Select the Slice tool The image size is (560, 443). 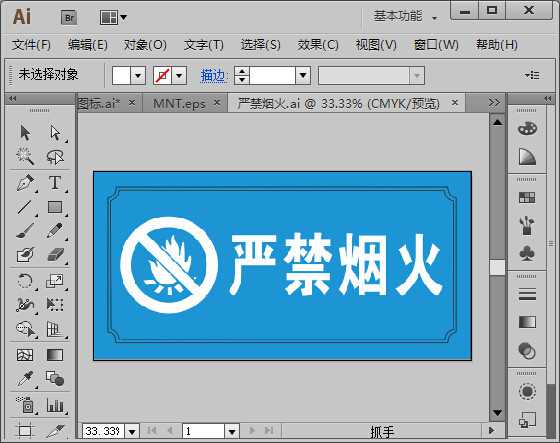coord(55,431)
